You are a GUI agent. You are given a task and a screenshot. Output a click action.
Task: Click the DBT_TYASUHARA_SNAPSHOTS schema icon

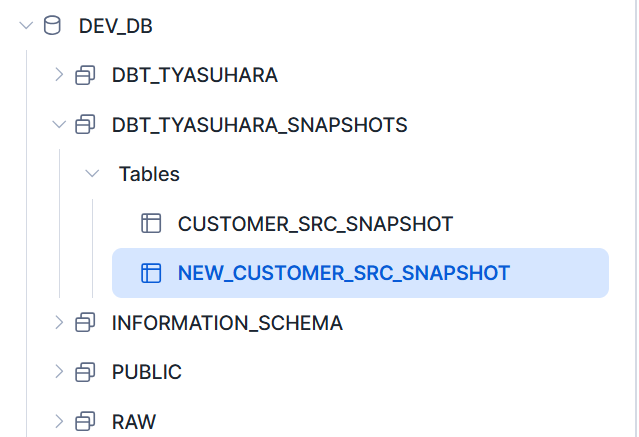point(86,125)
